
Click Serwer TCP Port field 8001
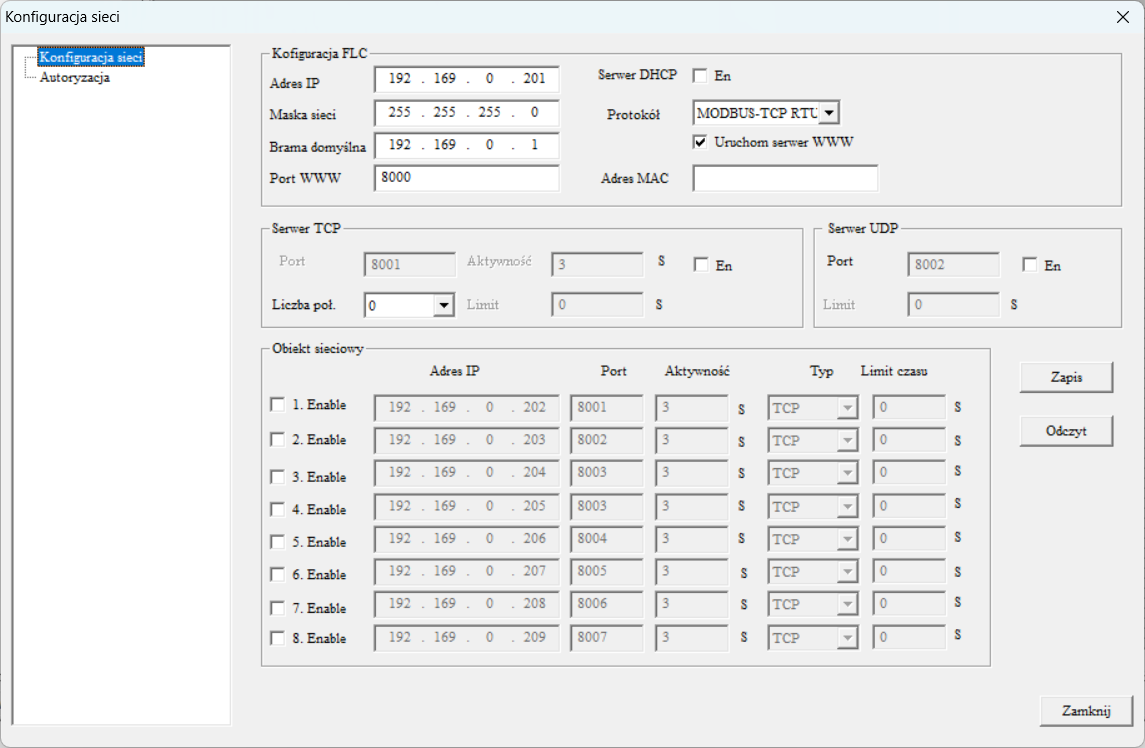click(x=410, y=264)
